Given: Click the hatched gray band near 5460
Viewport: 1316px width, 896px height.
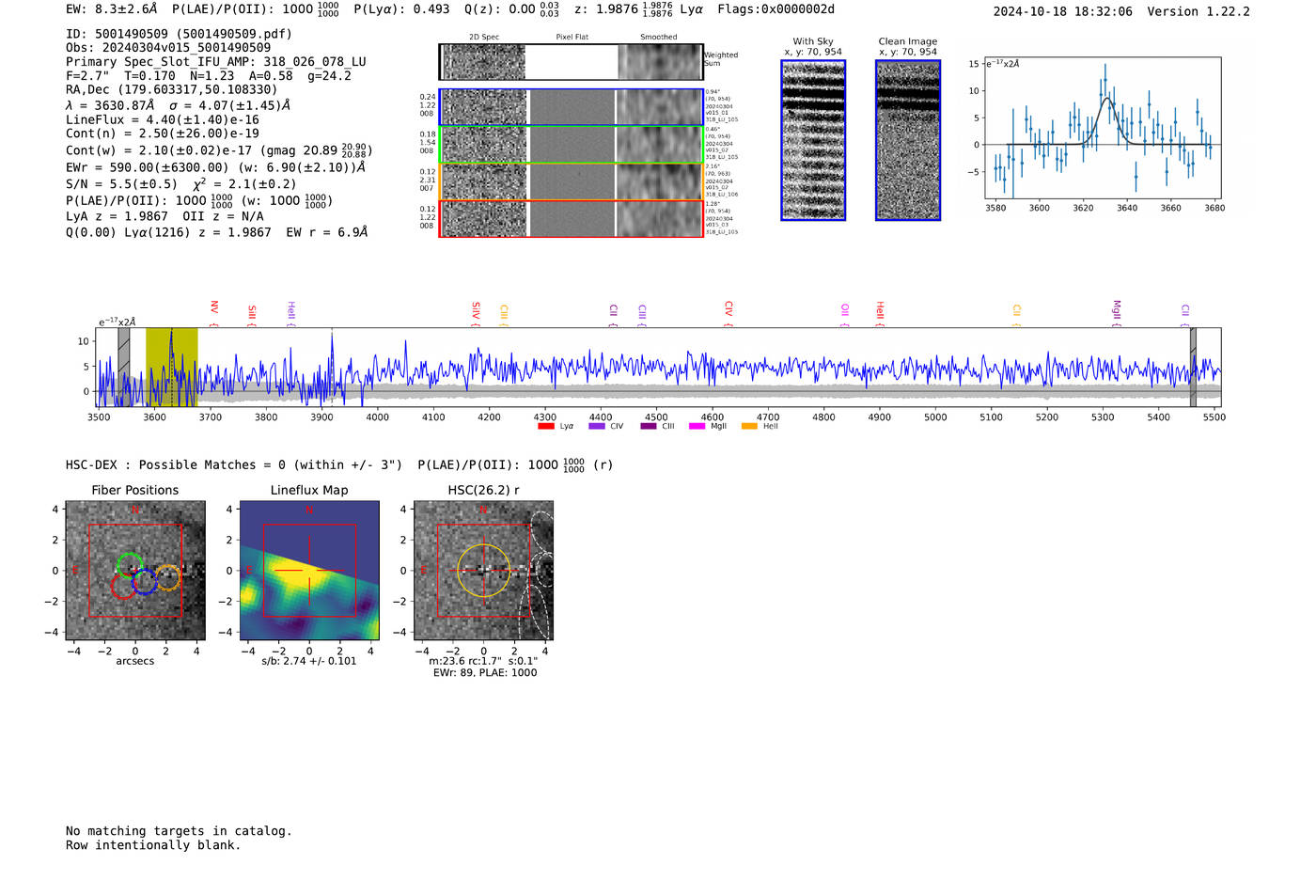Looking at the screenshot, I should click(1193, 367).
